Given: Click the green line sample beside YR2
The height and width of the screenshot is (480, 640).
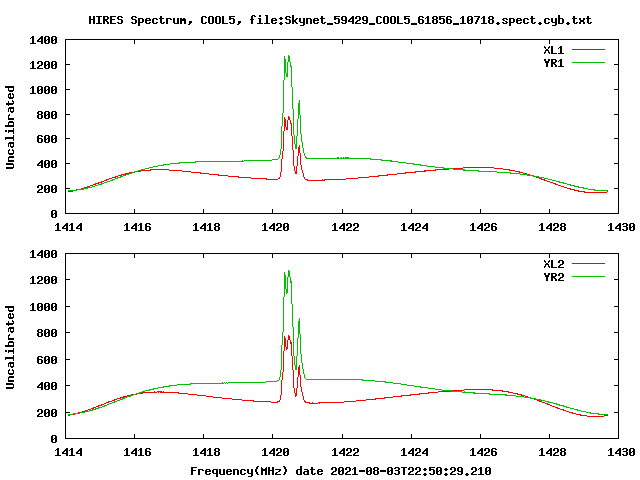Looking at the screenshot, I should 588,277.
